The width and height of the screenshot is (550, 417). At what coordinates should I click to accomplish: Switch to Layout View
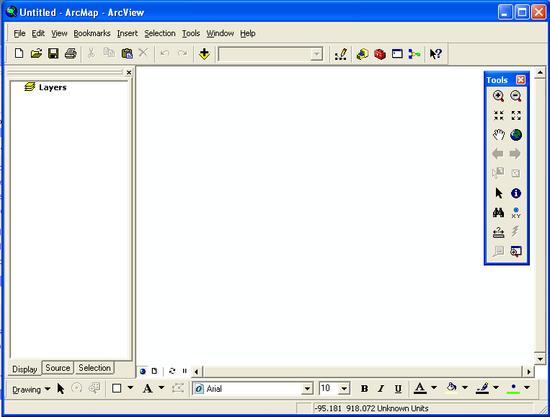tap(154, 371)
